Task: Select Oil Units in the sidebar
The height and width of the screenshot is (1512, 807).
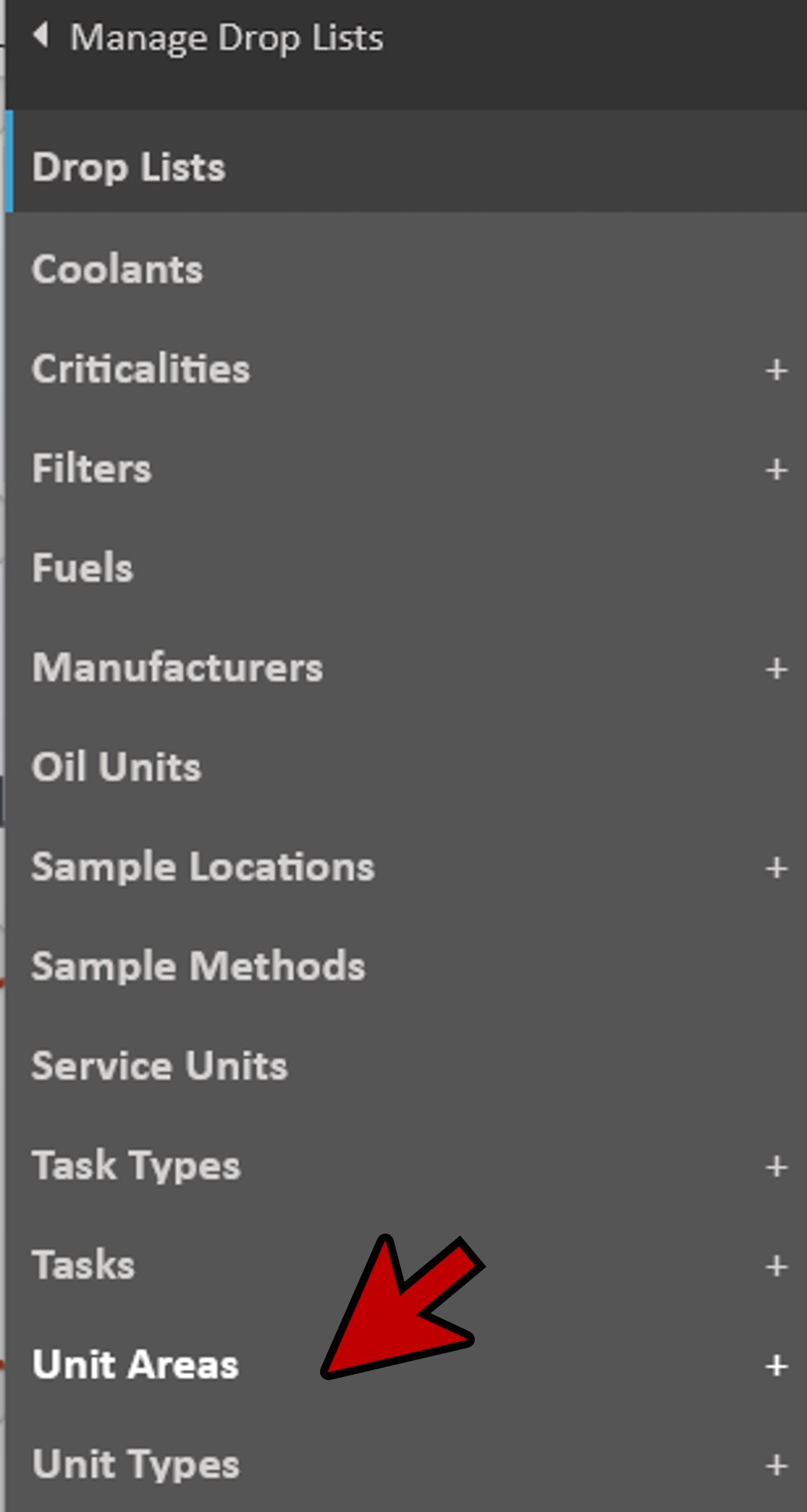Action: click(x=116, y=767)
